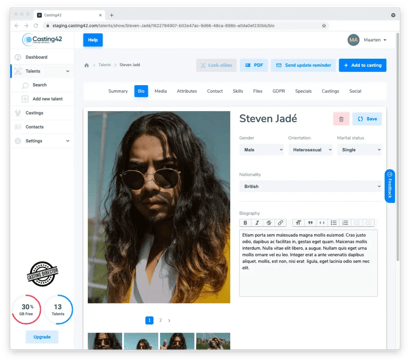The image size is (410, 362).
Task: Switch to the Castings tab
Action: (330, 91)
